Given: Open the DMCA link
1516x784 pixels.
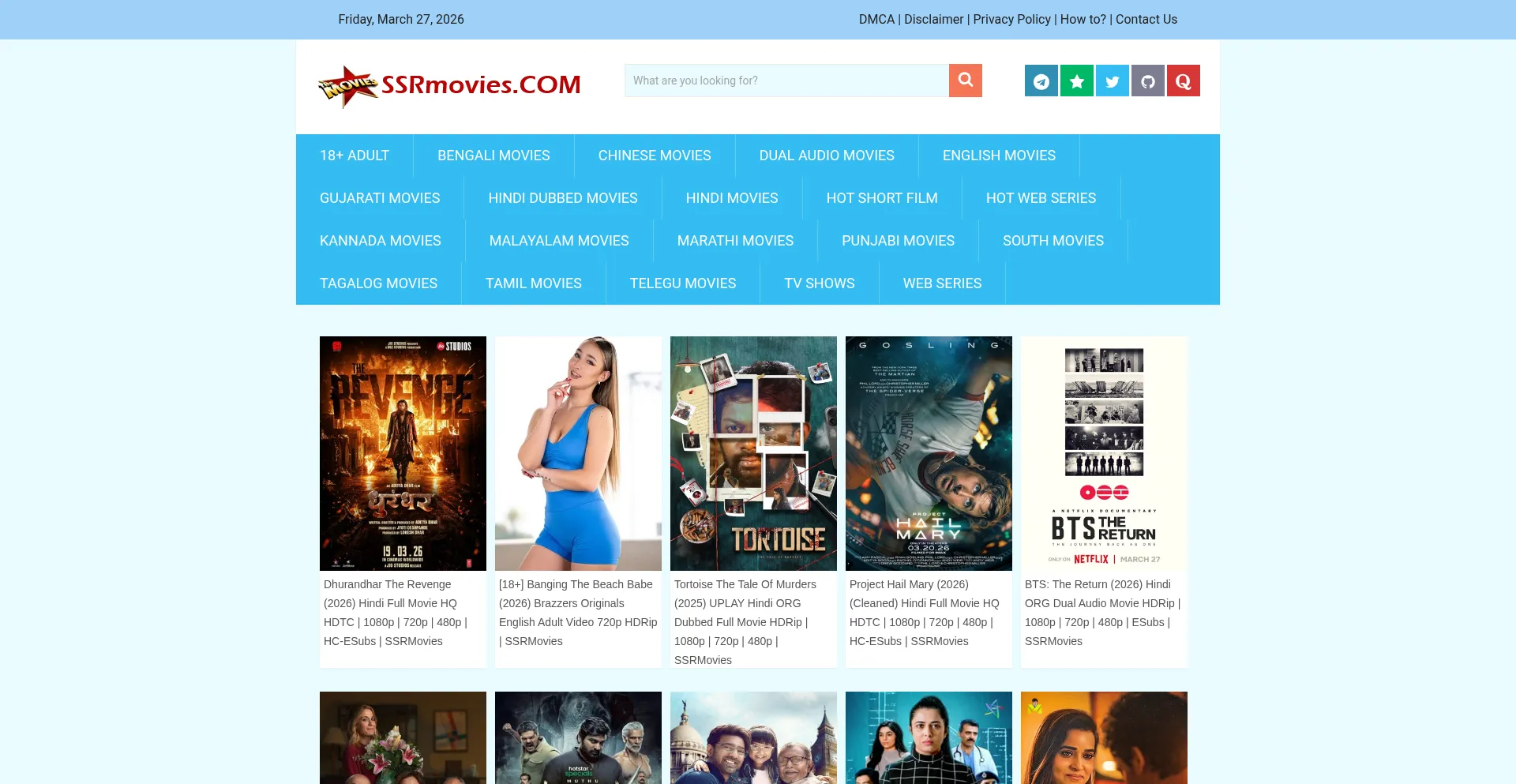Looking at the screenshot, I should 876,20.
